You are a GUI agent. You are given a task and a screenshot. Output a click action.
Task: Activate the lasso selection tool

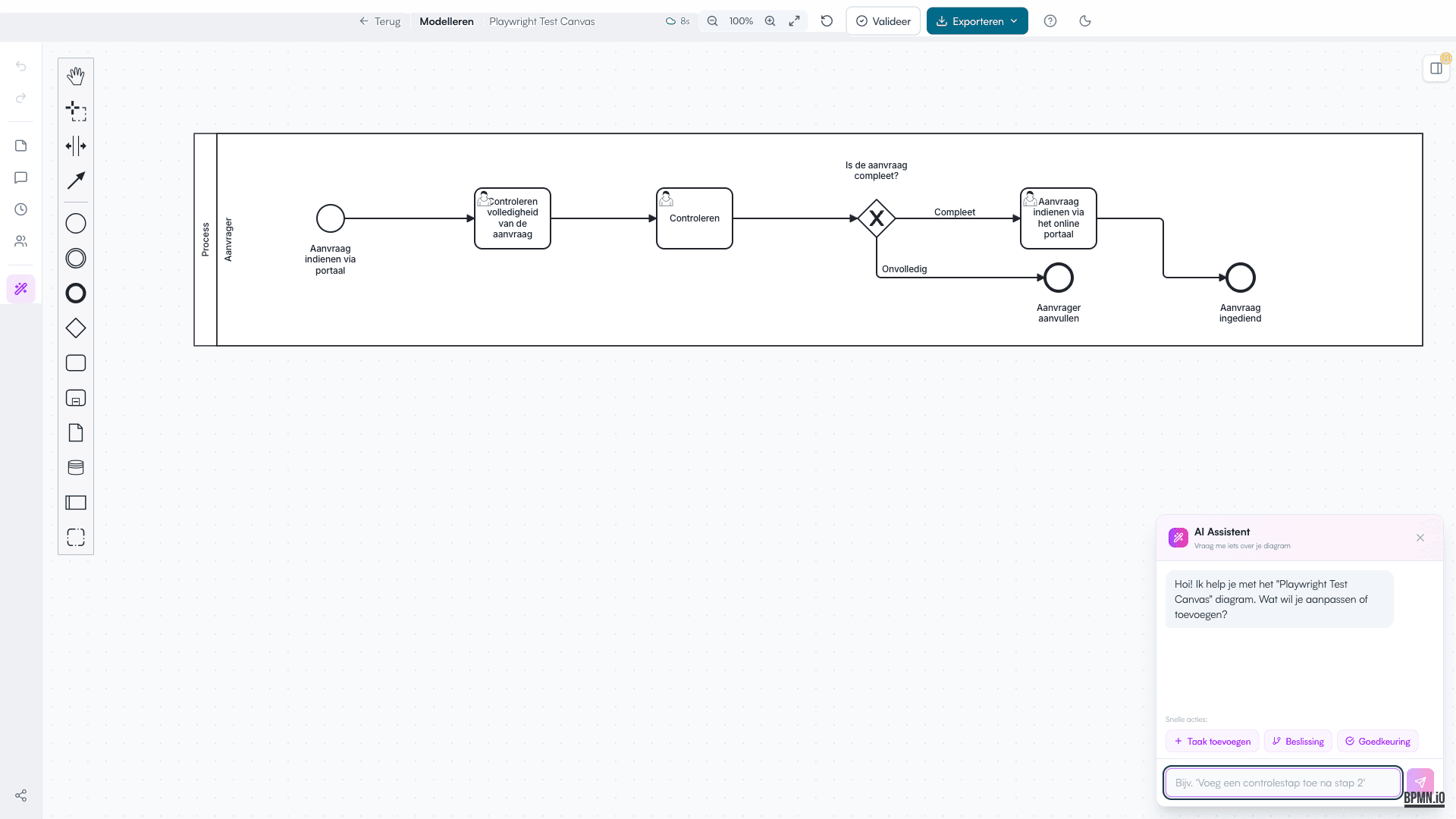[x=76, y=111]
